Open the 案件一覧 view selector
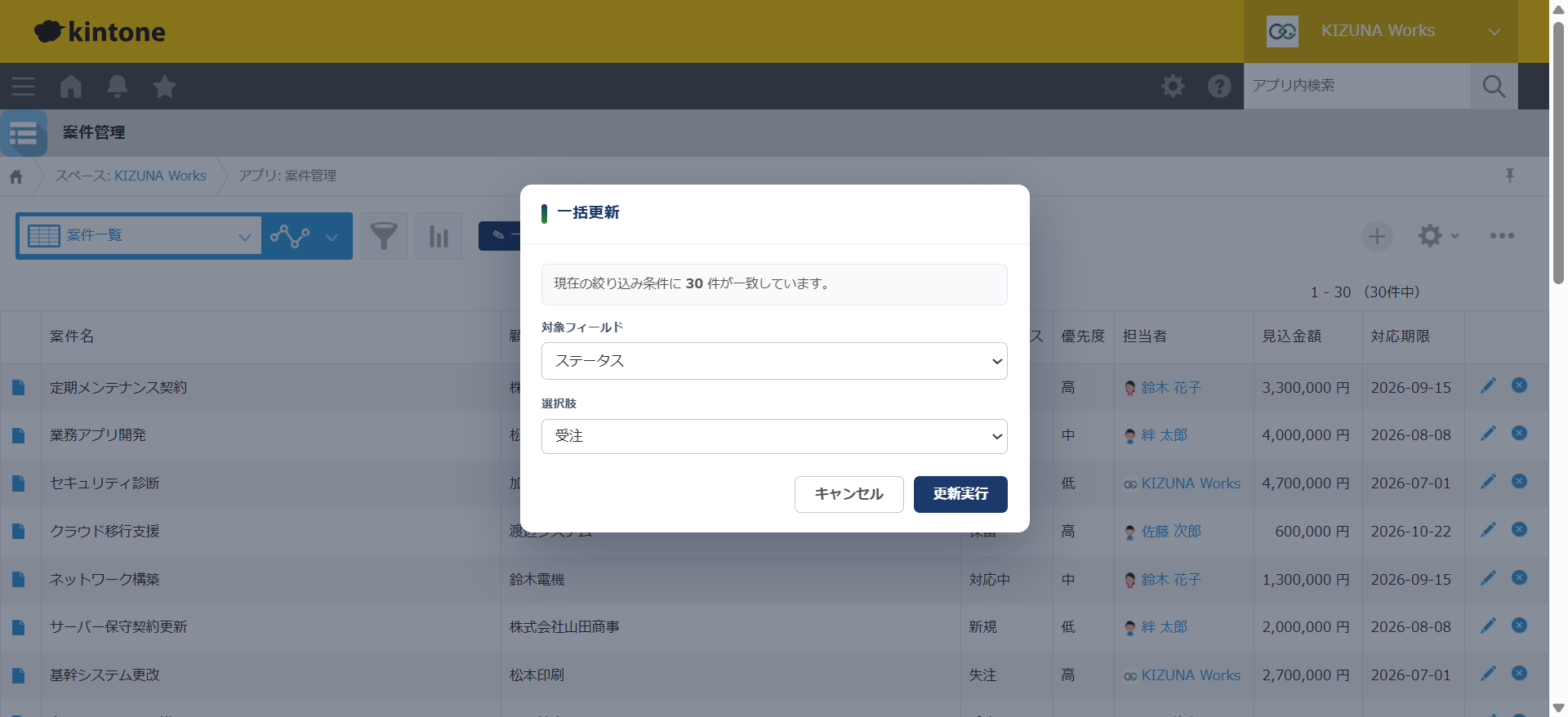This screenshot has height=717, width=1568. pos(140,236)
